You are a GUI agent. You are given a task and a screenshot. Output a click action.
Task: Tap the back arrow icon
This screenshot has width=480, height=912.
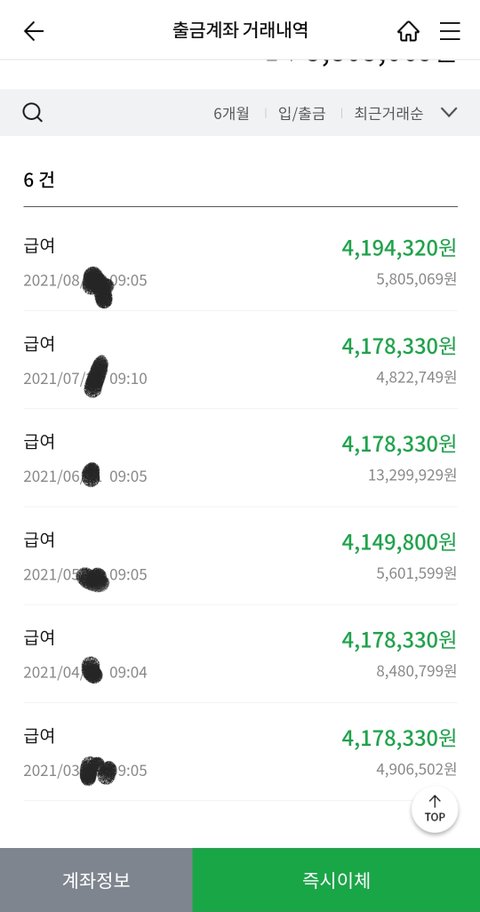click(x=34, y=31)
